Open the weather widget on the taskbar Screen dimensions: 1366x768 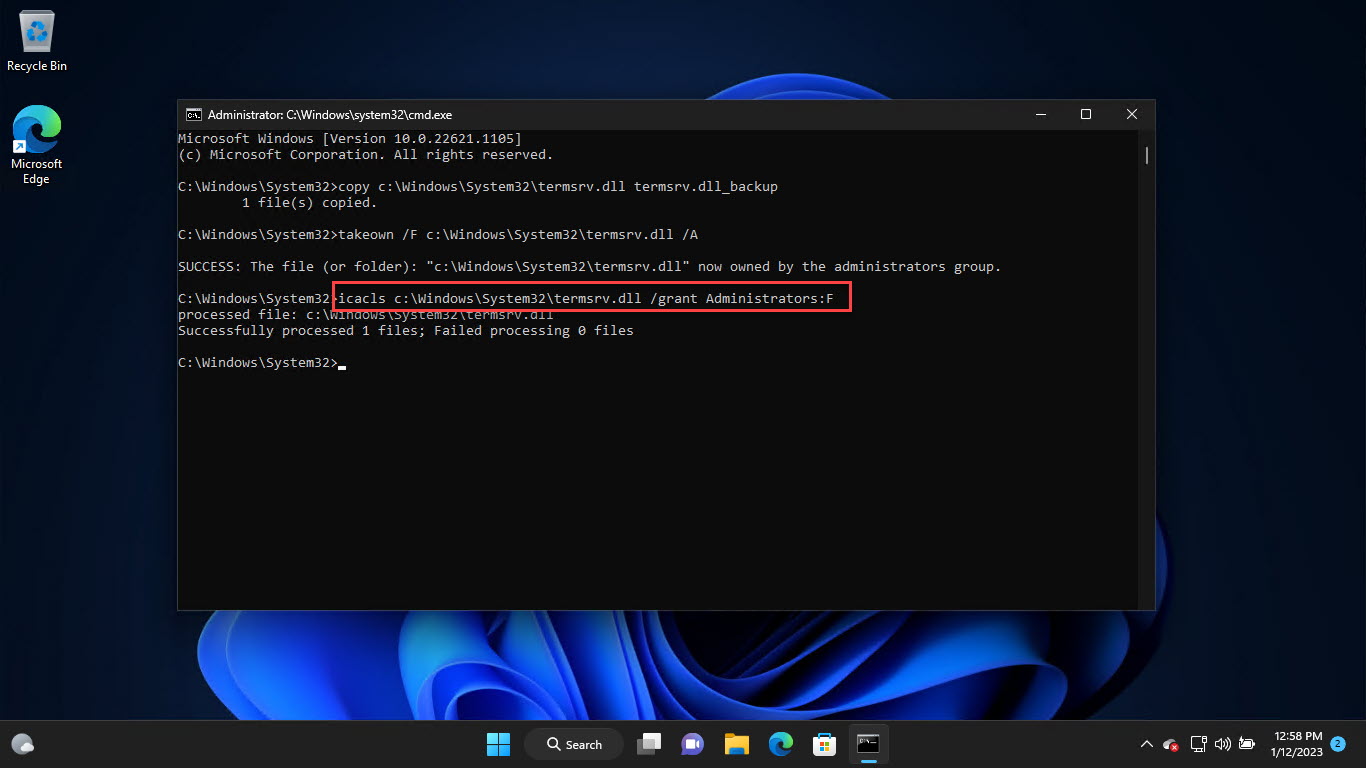[x=23, y=744]
